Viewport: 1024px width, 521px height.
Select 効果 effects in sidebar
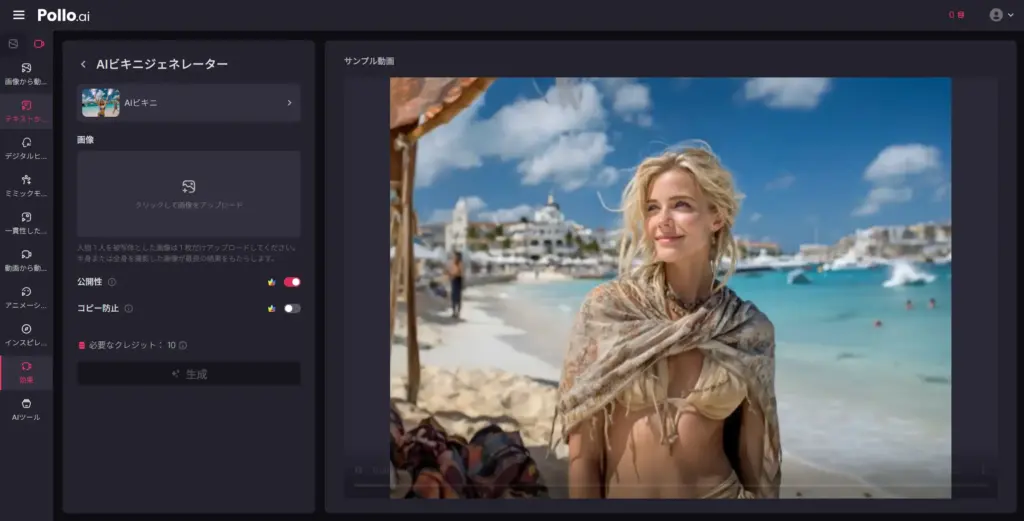point(26,372)
